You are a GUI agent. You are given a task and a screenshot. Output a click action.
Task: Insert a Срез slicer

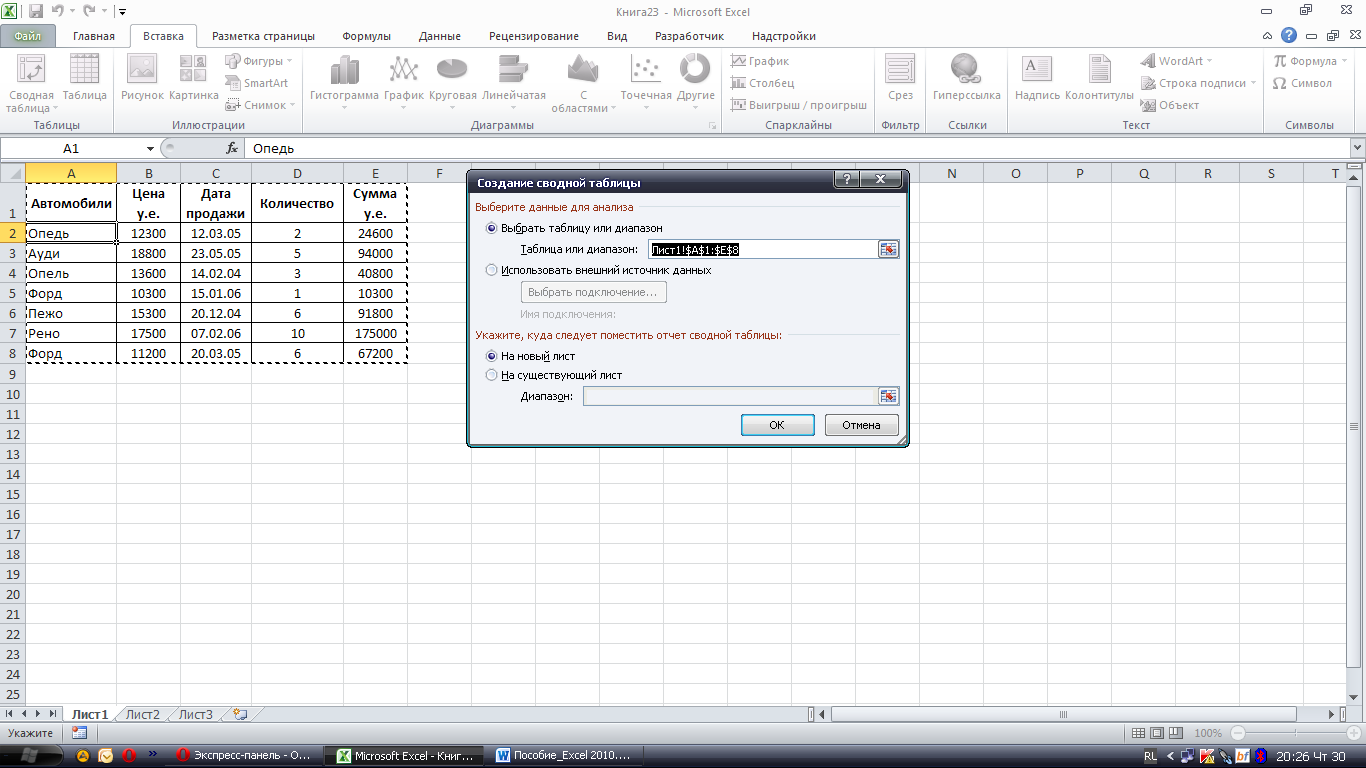pos(900,78)
